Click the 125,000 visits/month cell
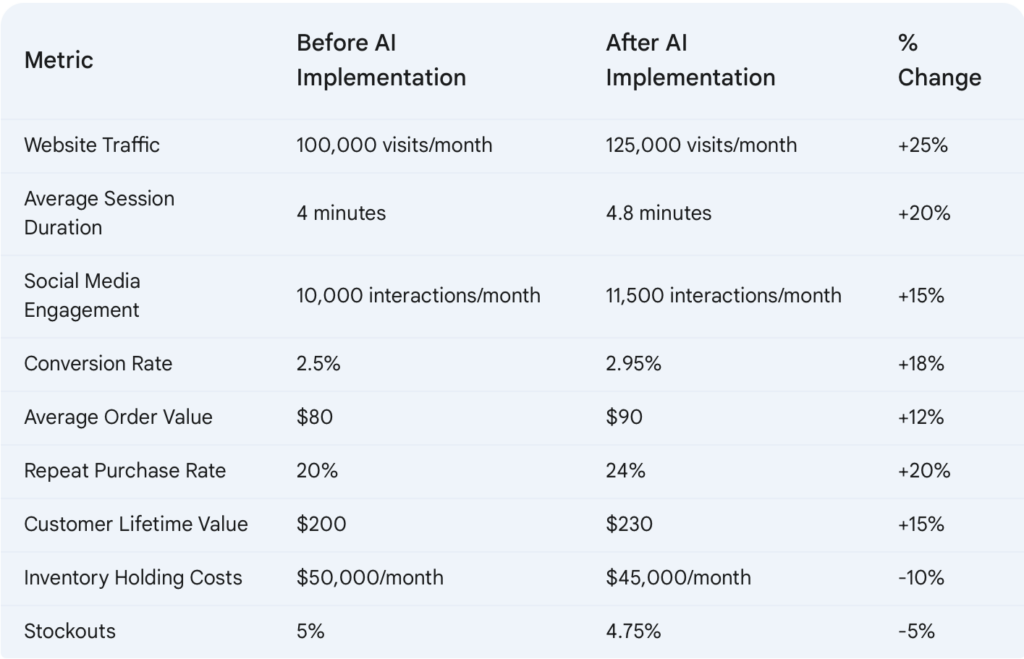Viewport: 1024px width, 659px height. pyautogui.click(x=701, y=145)
